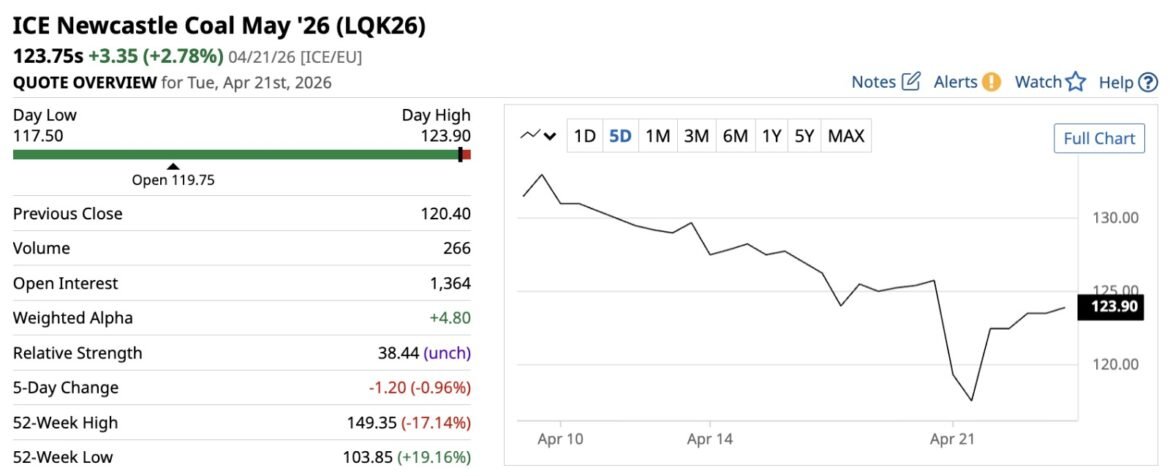Click the Watch star icon
1170x476 pixels.
click(x=1075, y=82)
